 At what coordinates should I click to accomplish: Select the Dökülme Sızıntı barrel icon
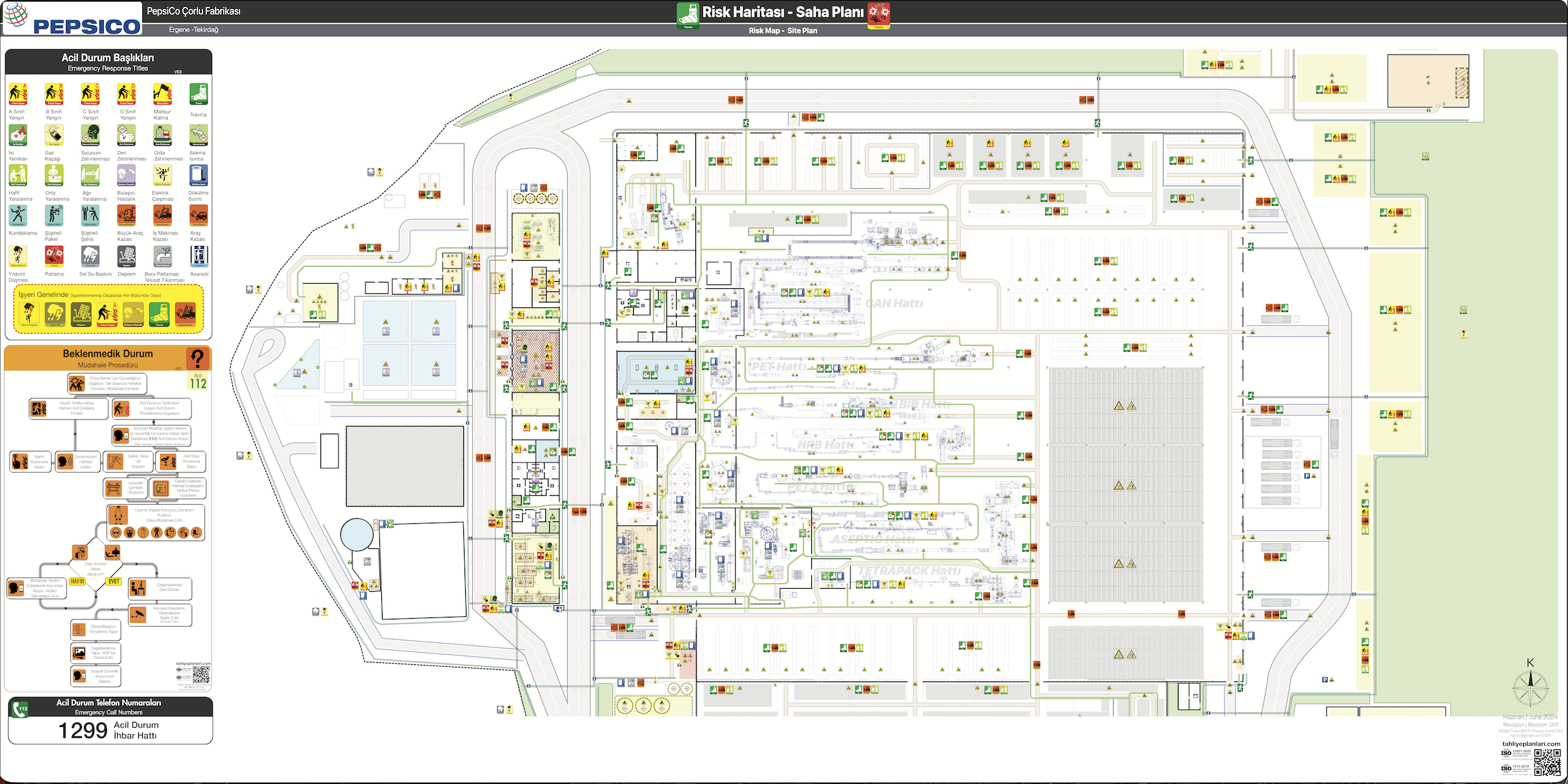point(199,175)
